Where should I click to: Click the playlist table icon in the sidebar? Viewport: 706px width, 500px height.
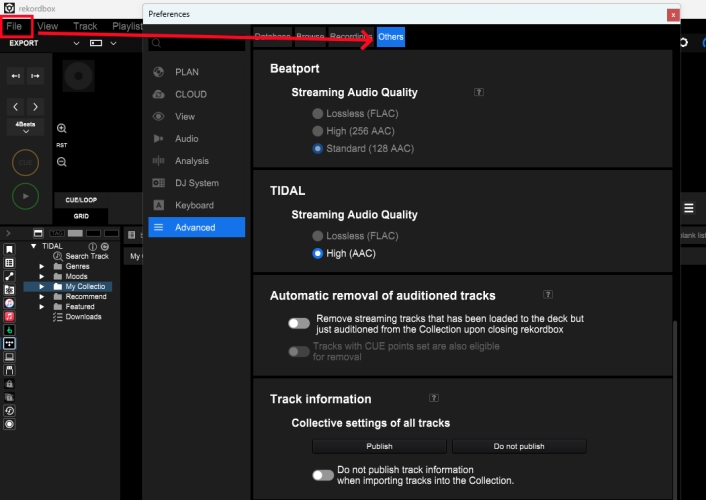[9, 263]
